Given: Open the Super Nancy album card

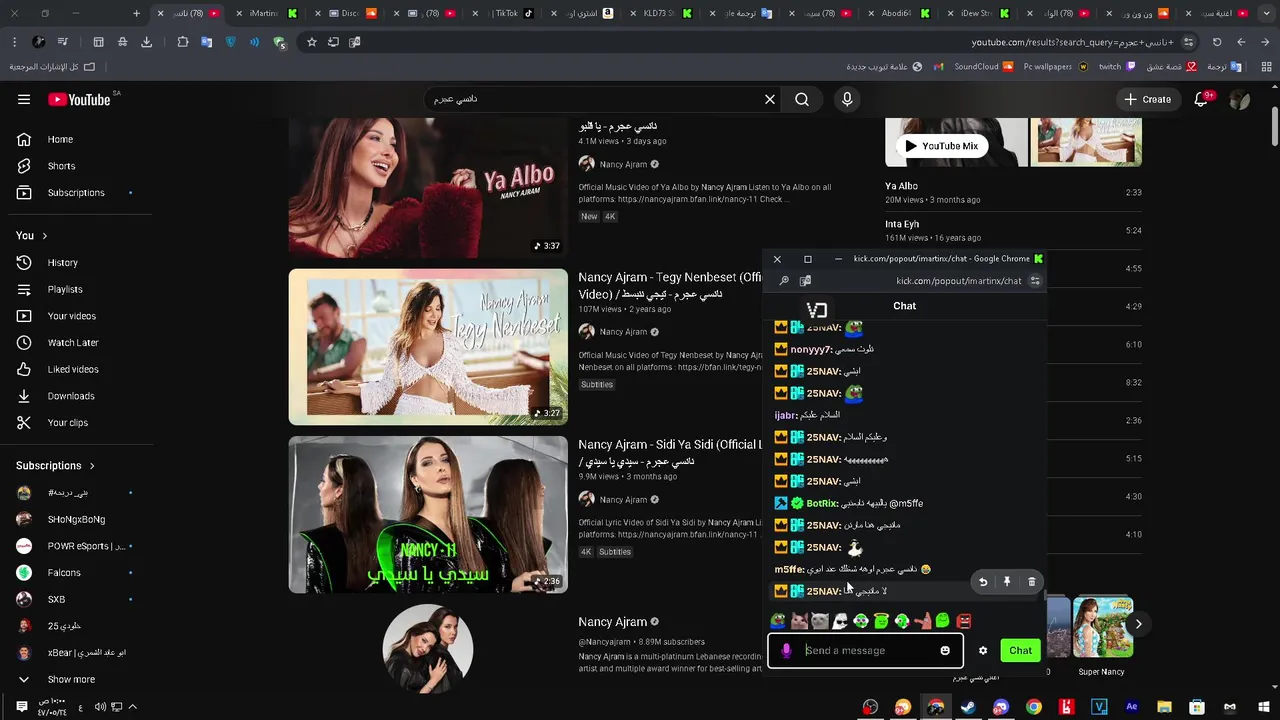Looking at the screenshot, I should pyautogui.click(x=1103, y=637).
